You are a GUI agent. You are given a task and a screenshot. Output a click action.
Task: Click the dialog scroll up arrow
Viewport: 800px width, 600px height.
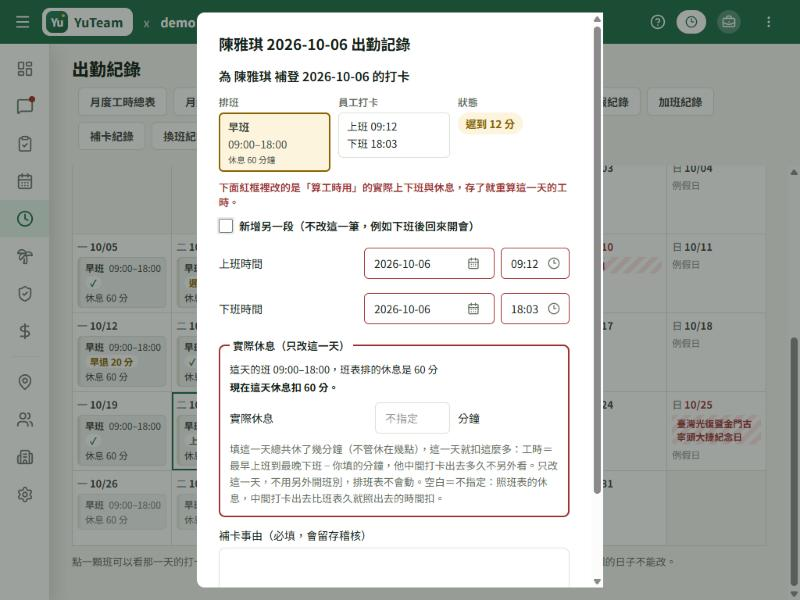coord(597,19)
